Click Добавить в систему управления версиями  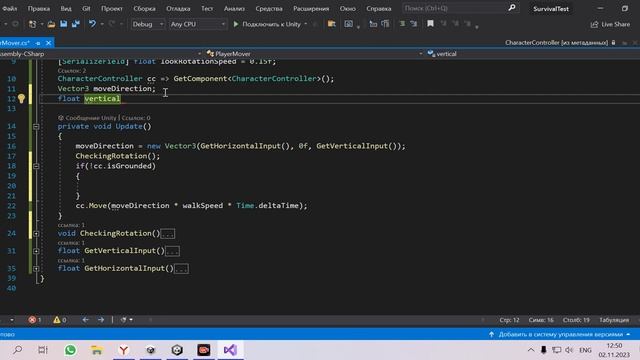coord(560,334)
